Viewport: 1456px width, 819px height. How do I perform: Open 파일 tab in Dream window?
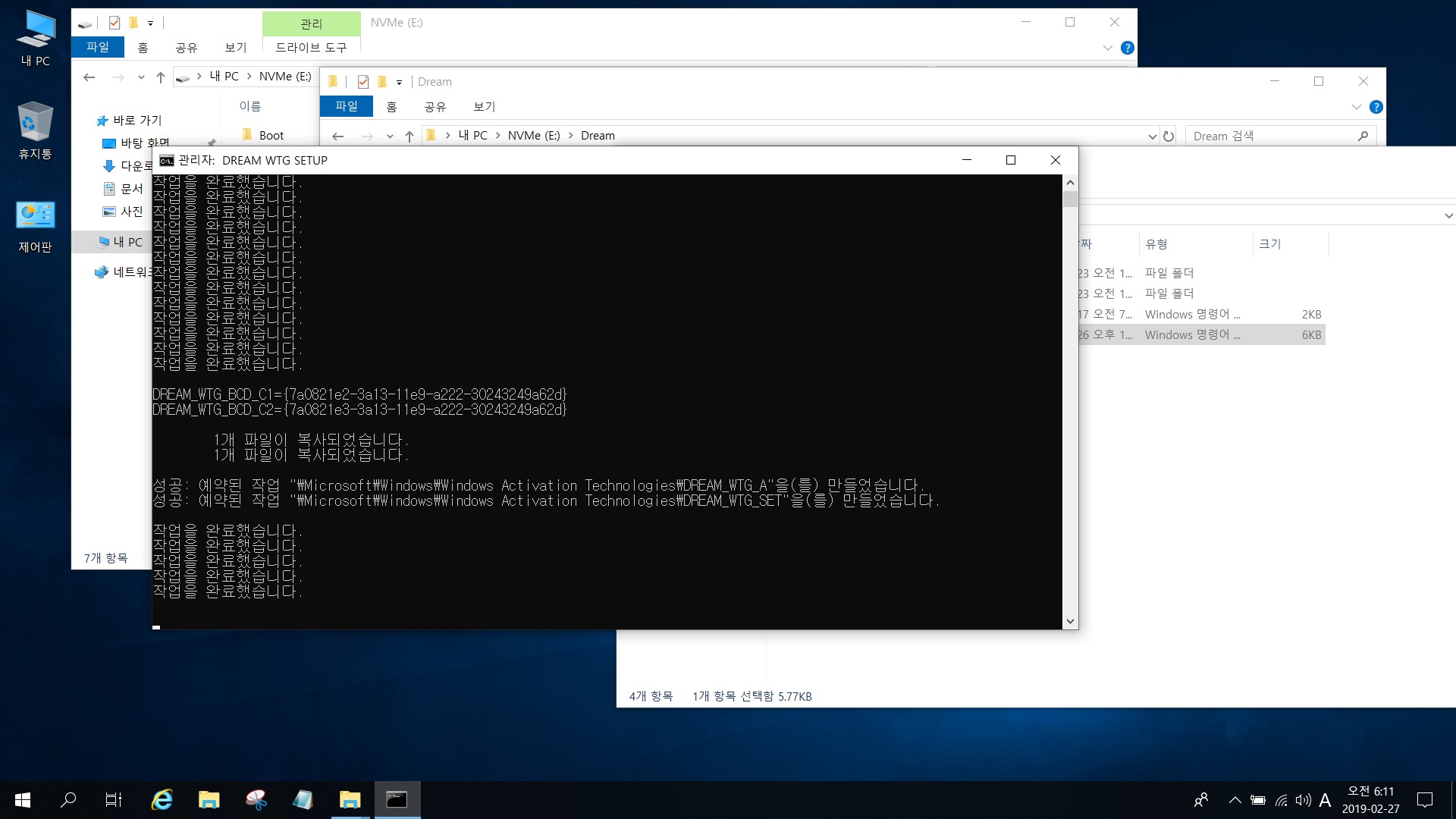(347, 107)
